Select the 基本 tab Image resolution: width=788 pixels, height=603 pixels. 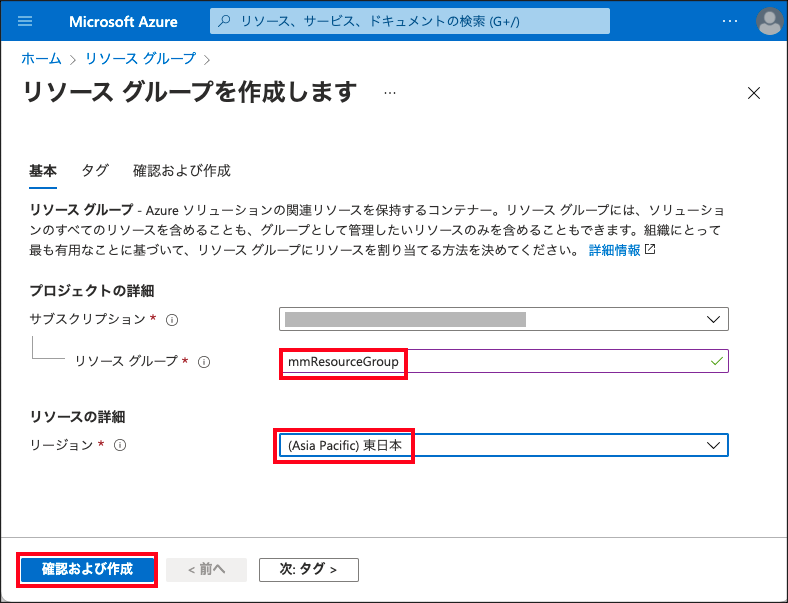(x=43, y=171)
